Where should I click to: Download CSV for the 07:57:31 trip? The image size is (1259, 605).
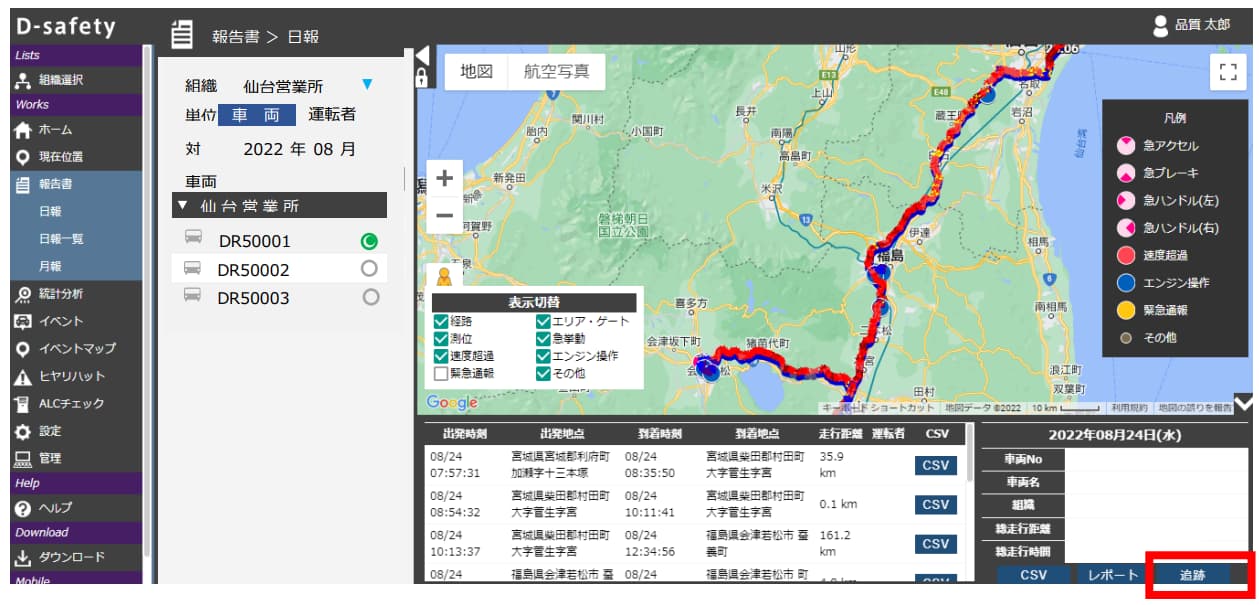(x=936, y=465)
